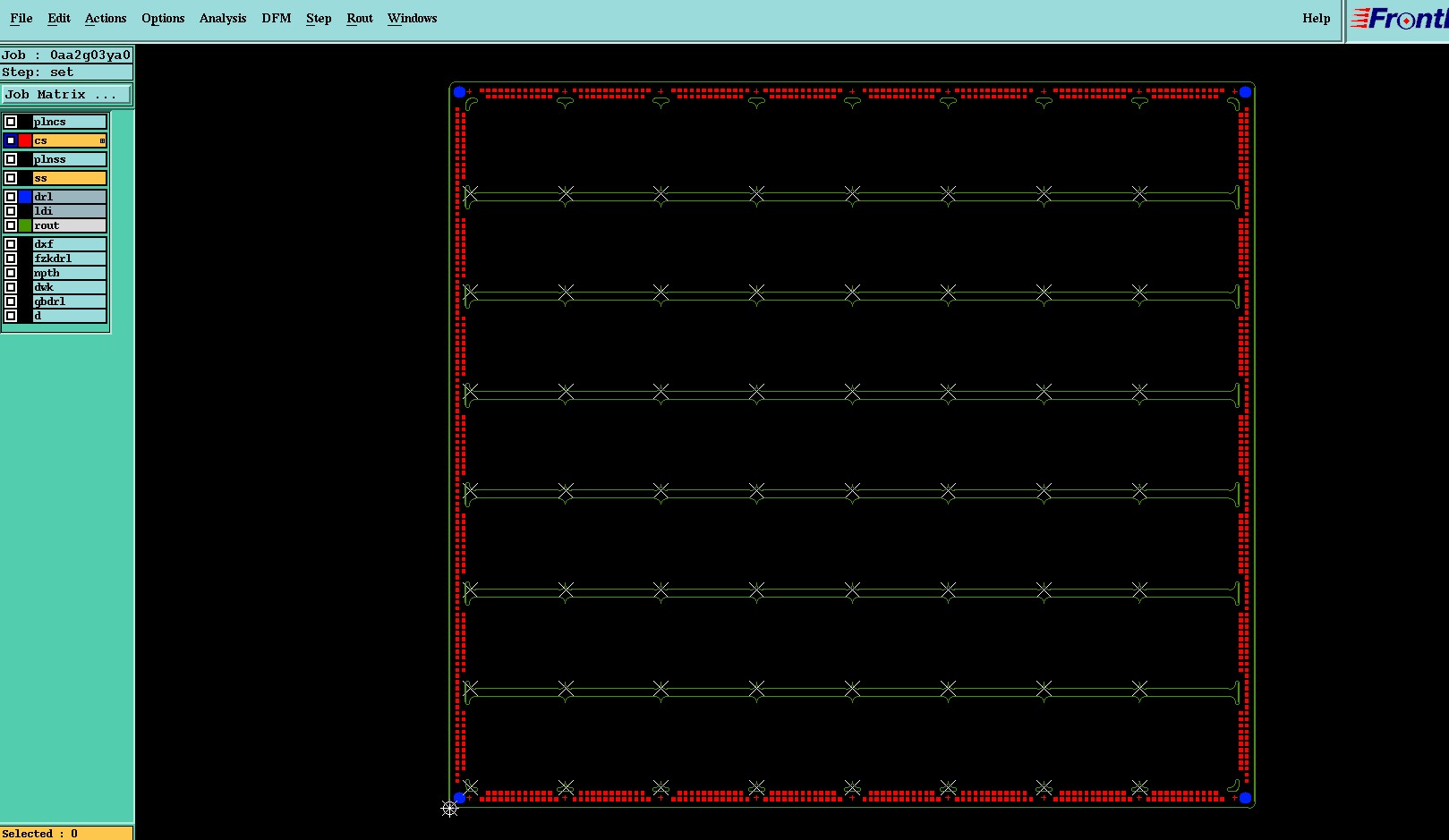The image size is (1449, 840).
Task: Click the Selected : 0 status field
Action: point(66,833)
